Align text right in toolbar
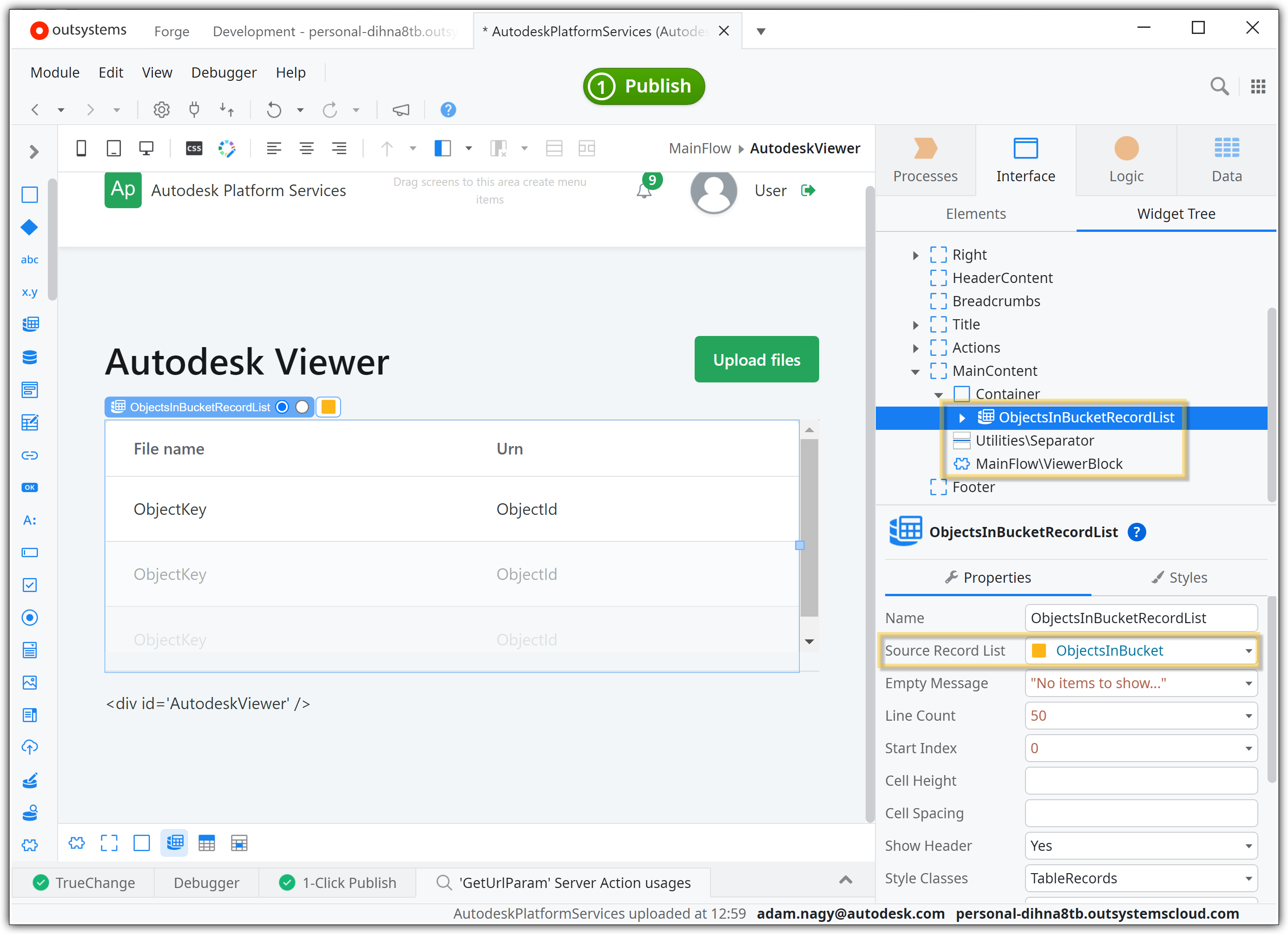Image resolution: width=1288 pixels, height=934 pixels. coord(339,149)
